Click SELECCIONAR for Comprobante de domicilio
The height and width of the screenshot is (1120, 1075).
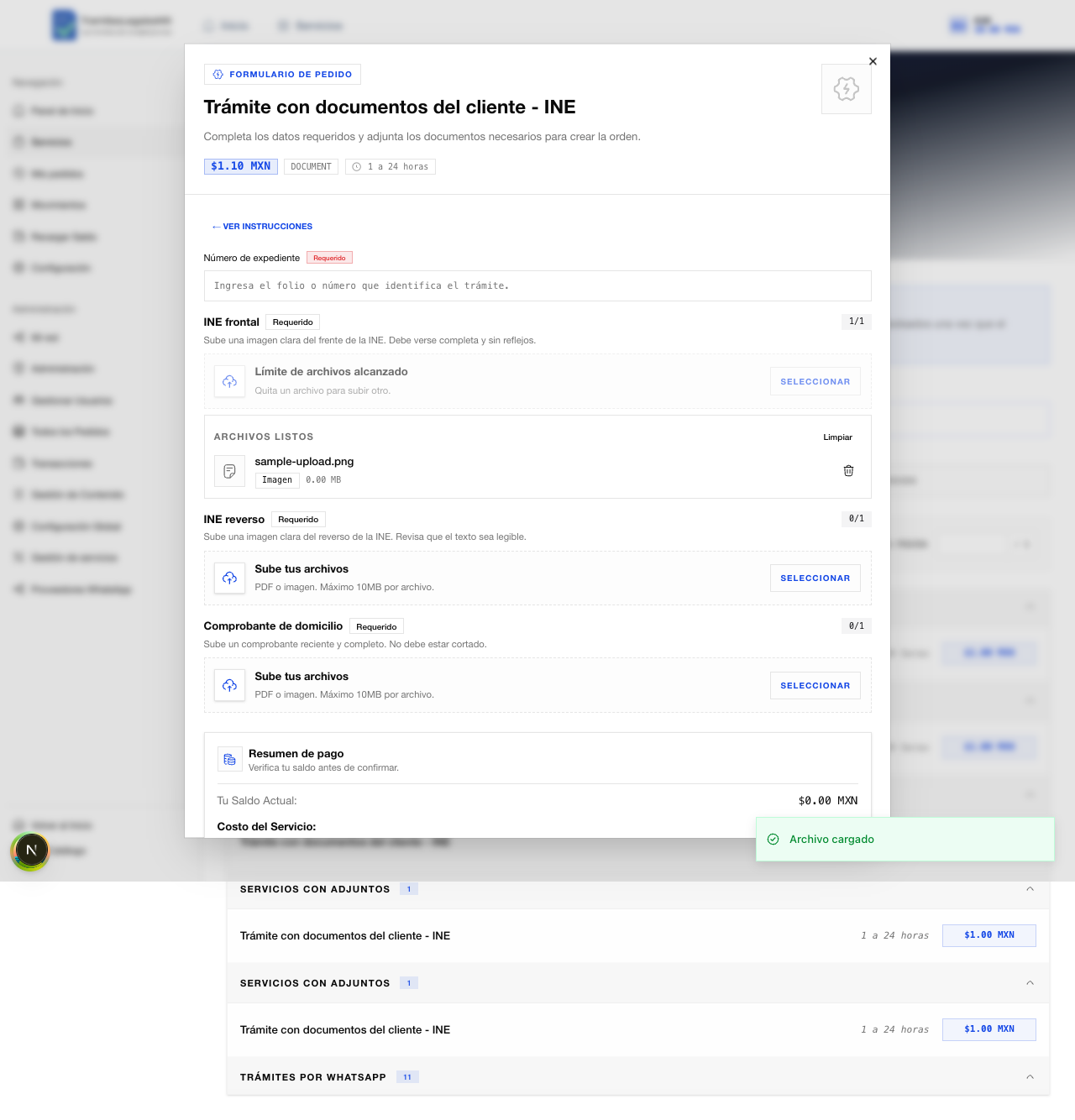[815, 686]
